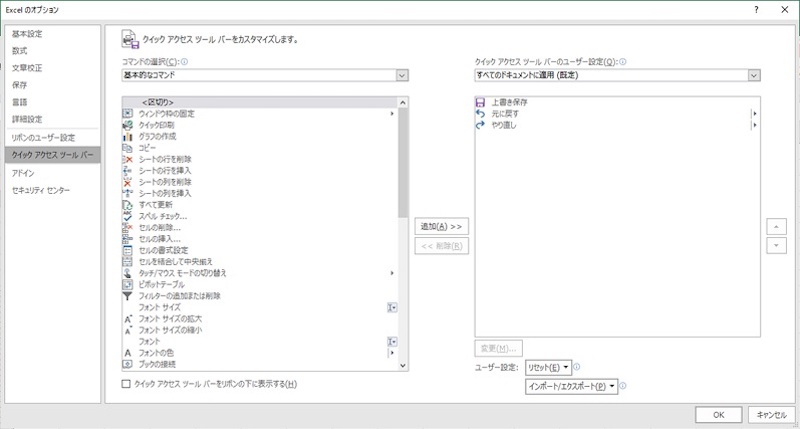Click info icon beside ユーザー設定(Q) toolbar label

[x=622, y=61]
